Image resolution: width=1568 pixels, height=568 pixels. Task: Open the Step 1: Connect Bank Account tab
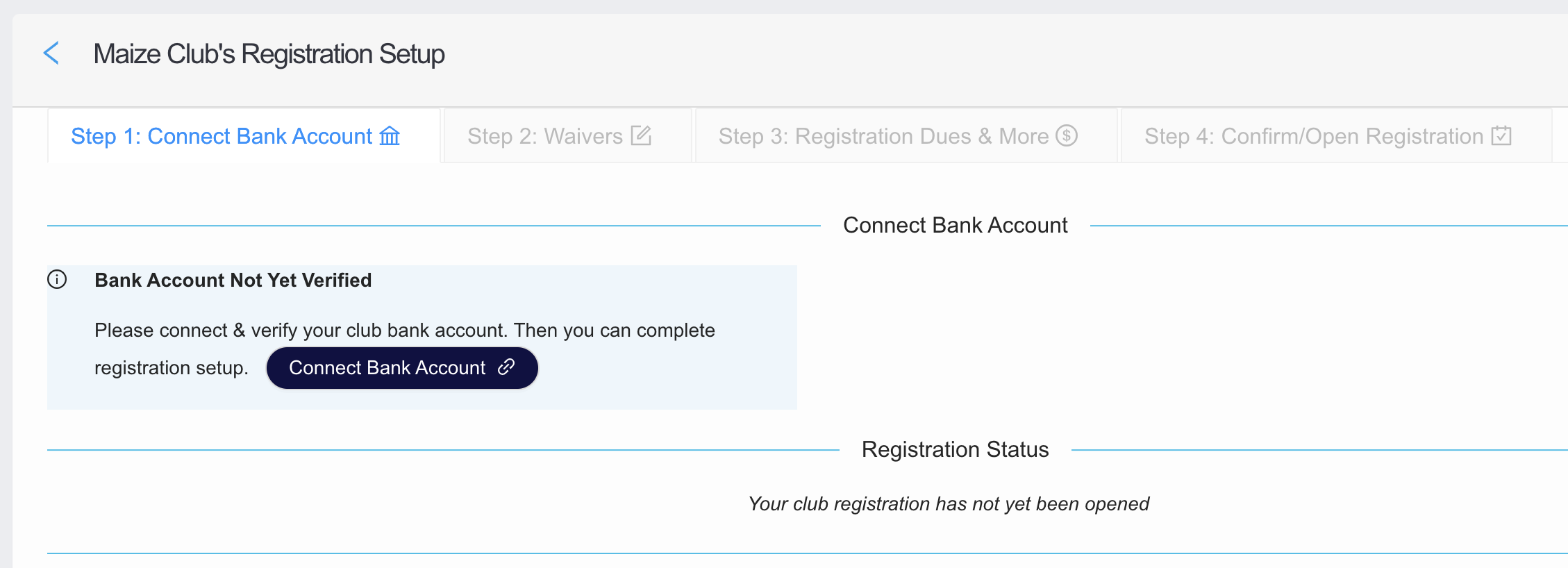pyautogui.click(x=222, y=137)
